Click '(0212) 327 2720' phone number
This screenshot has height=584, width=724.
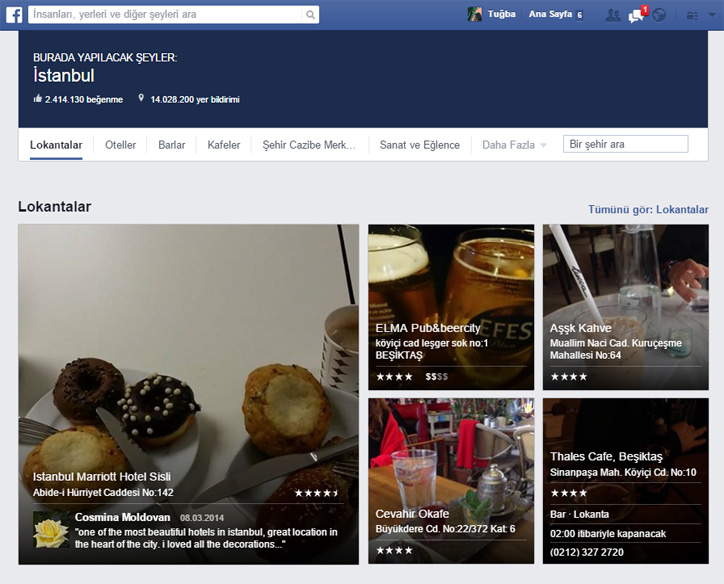(x=586, y=552)
